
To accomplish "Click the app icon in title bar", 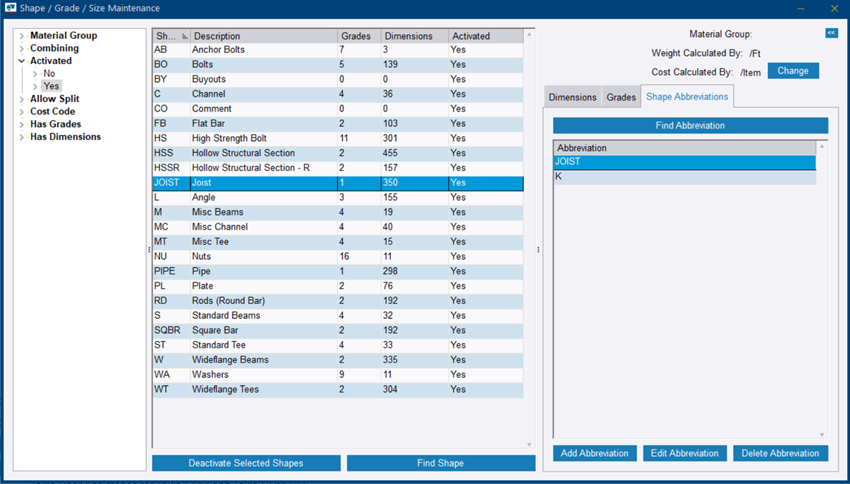I will 10,8.
